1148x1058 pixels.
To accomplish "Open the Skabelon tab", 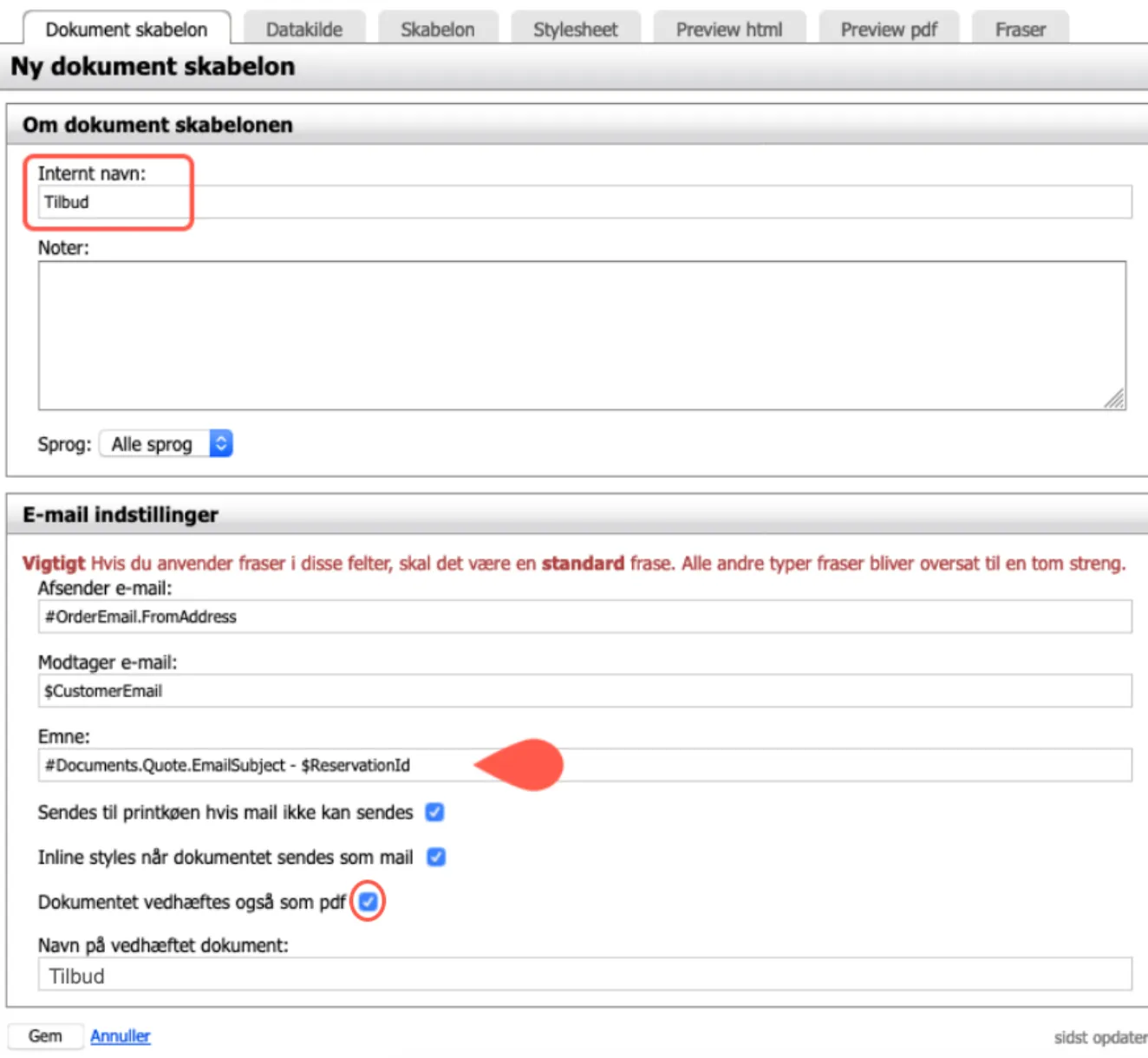I will [x=437, y=29].
